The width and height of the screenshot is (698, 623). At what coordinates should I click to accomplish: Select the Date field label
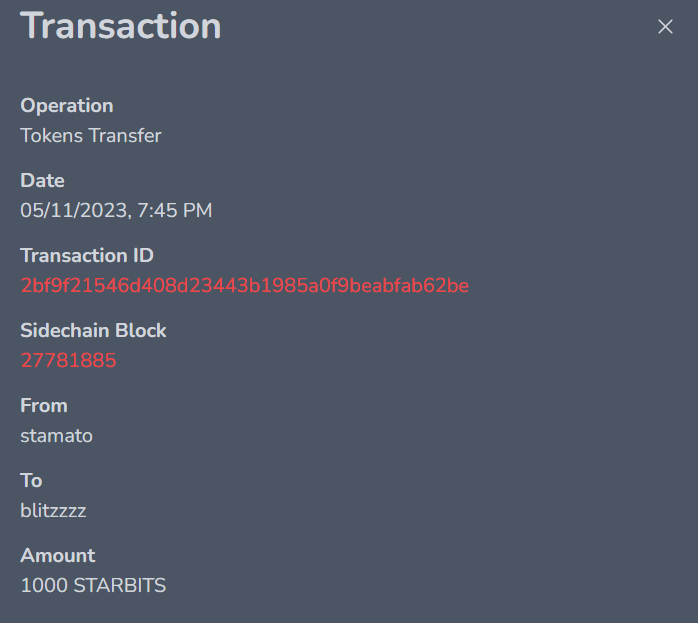point(42,181)
